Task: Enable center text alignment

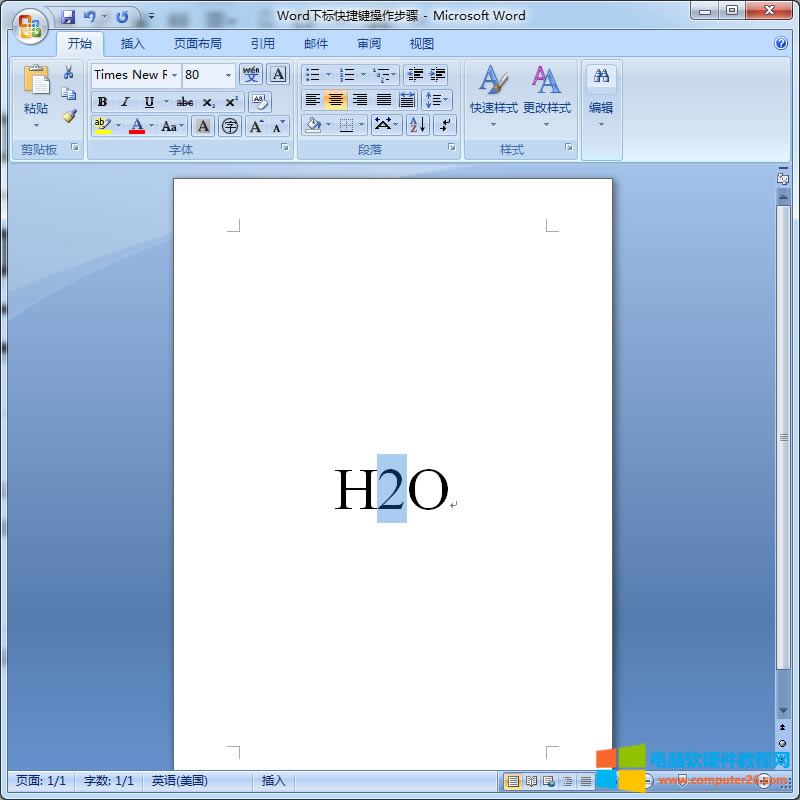Action: [336, 100]
